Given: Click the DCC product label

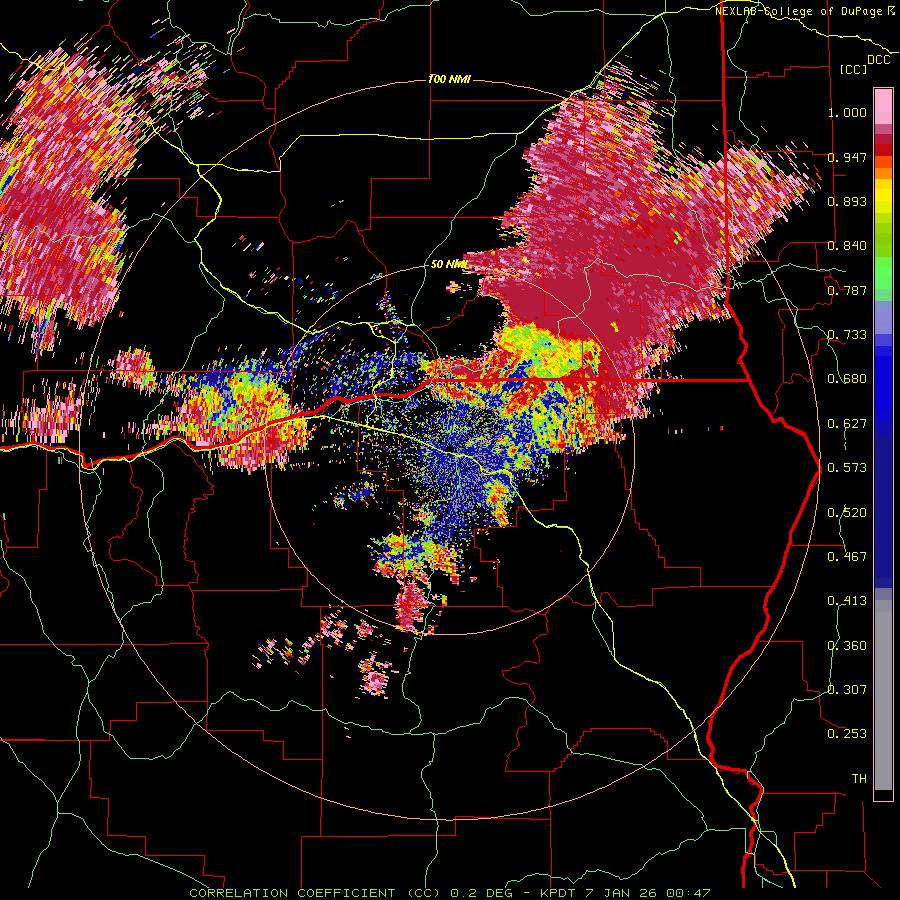Looking at the screenshot, I should [879, 60].
